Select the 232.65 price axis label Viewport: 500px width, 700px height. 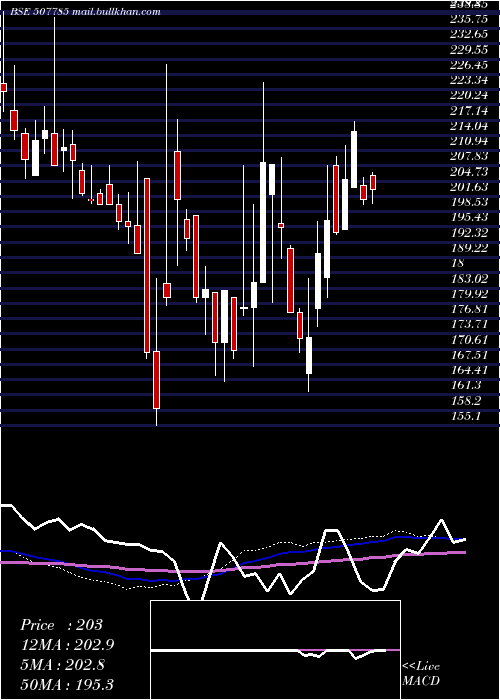pyautogui.click(x=467, y=35)
